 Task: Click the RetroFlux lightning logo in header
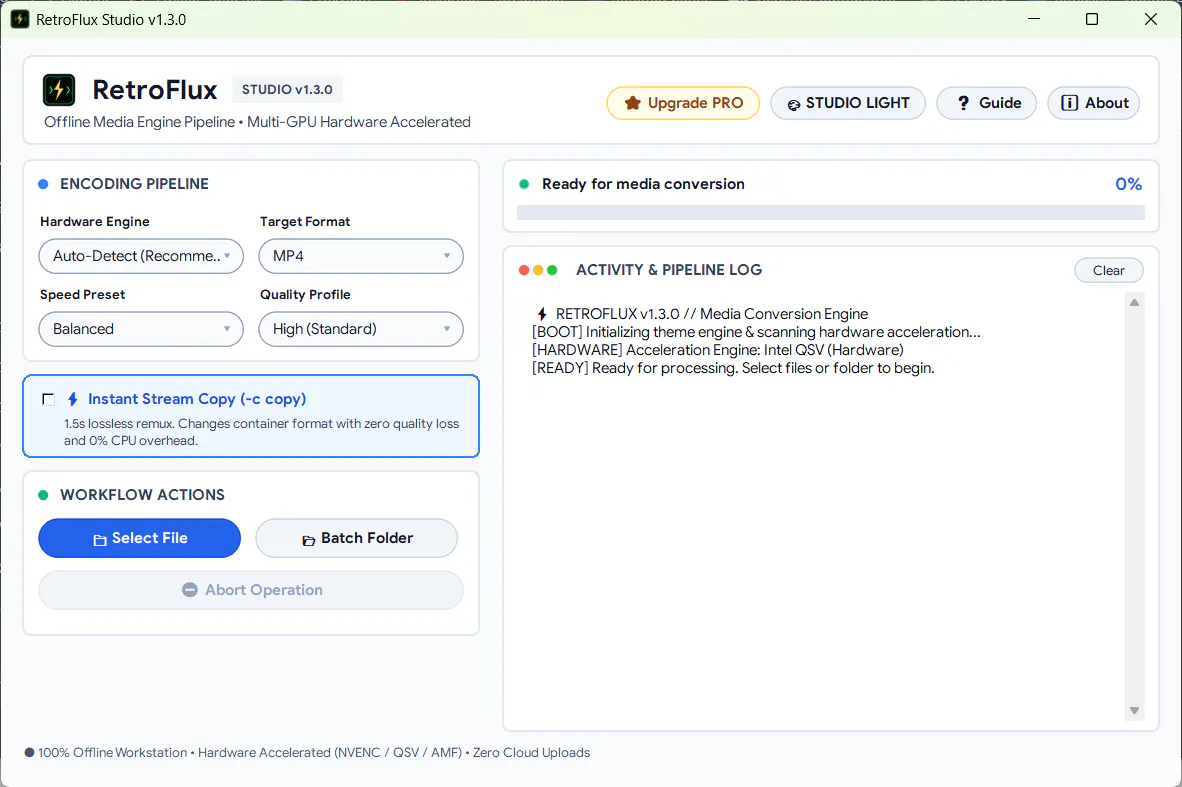(59, 90)
